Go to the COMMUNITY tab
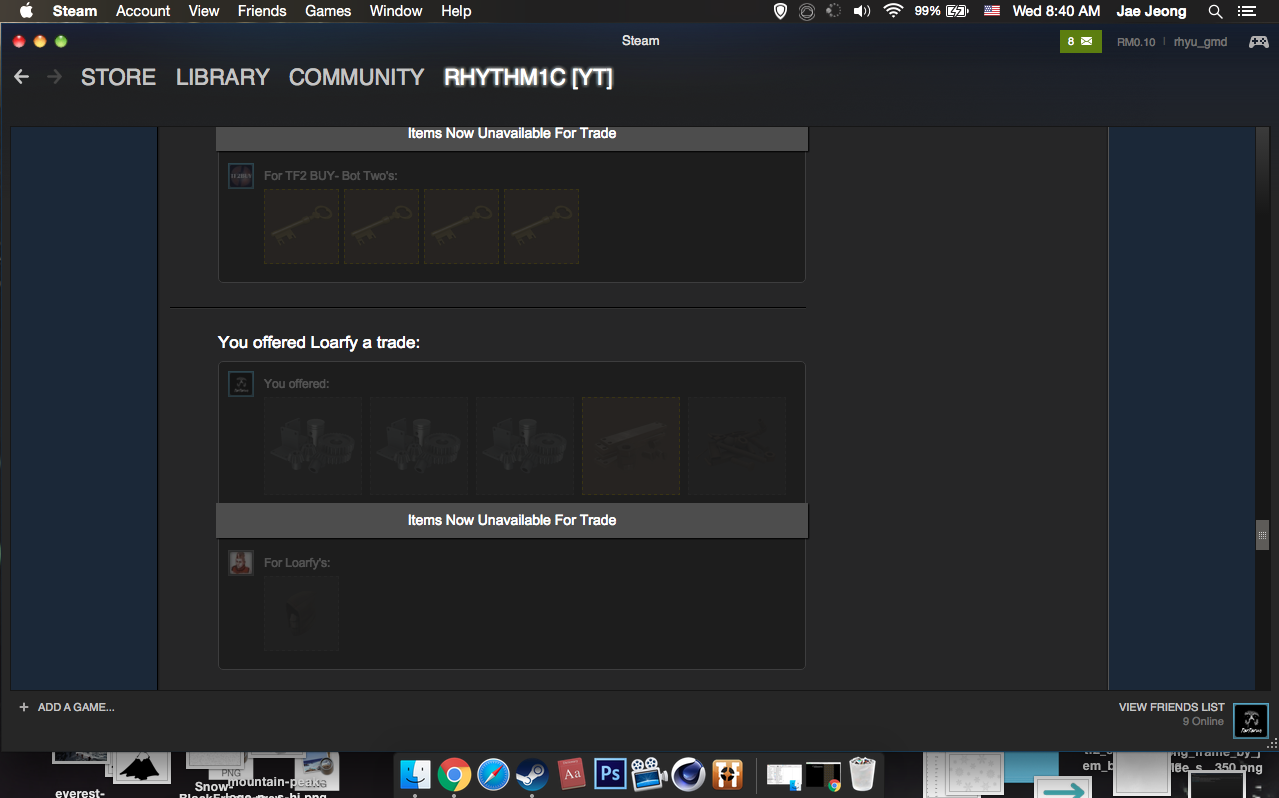The width and height of the screenshot is (1279, 798). 356,77
